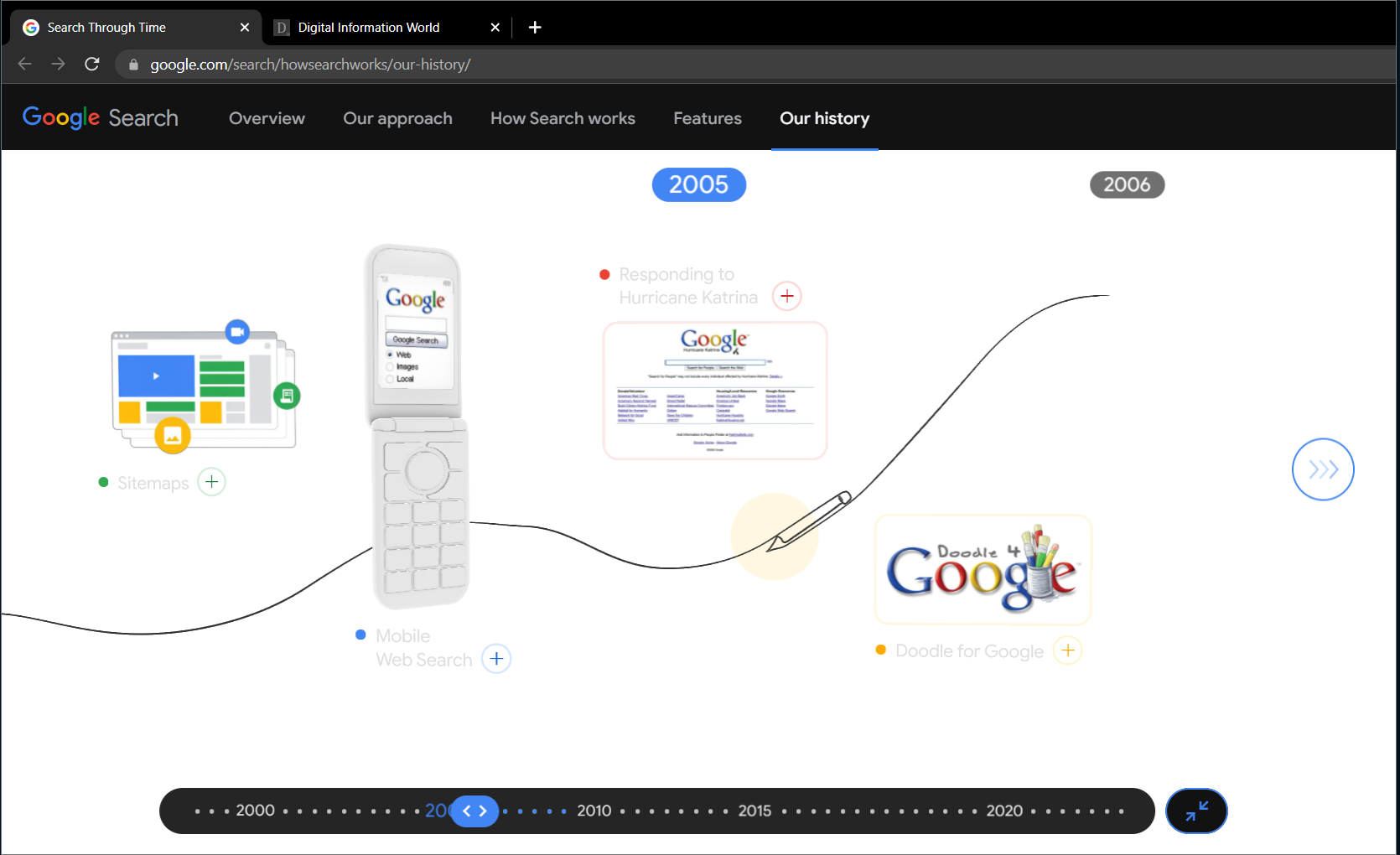Open a new browser tab
1400x855 pixels.
[535, 28]
